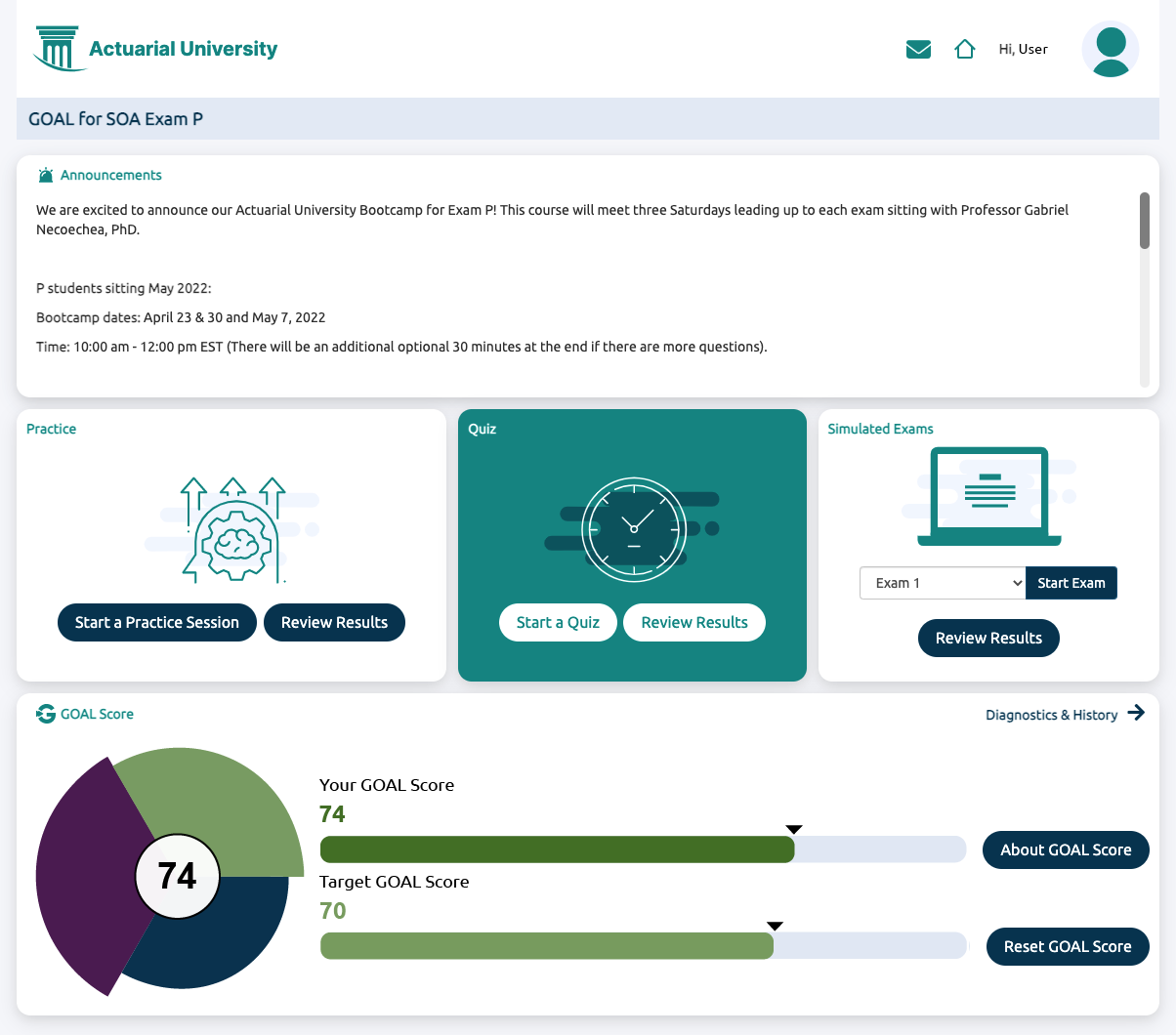
Task: Click the Actuarial University title text
Action: 183,49
